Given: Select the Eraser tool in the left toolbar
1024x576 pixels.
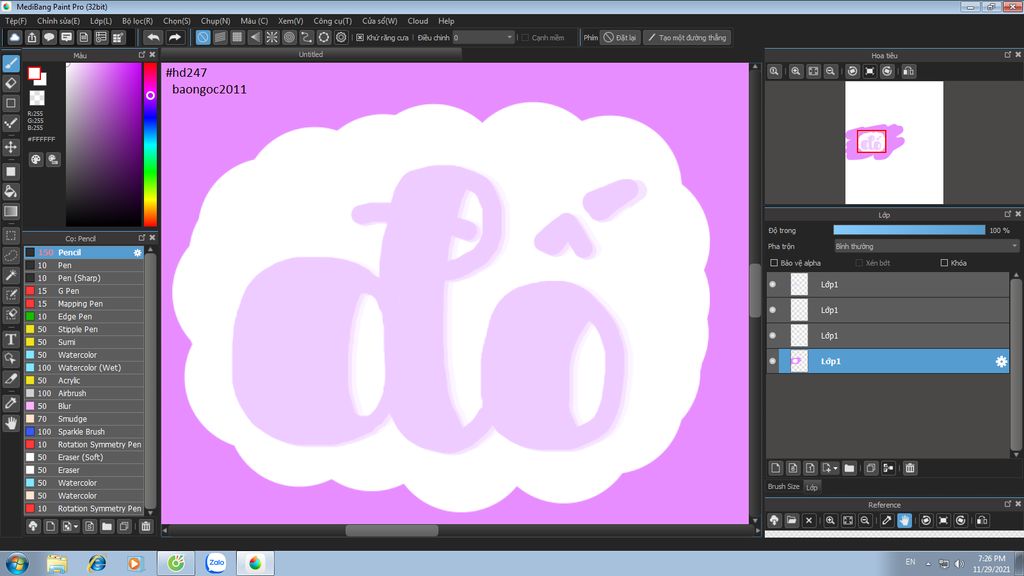Looking at the screenshot, I should pyautogui.click(x=11, y=83).
